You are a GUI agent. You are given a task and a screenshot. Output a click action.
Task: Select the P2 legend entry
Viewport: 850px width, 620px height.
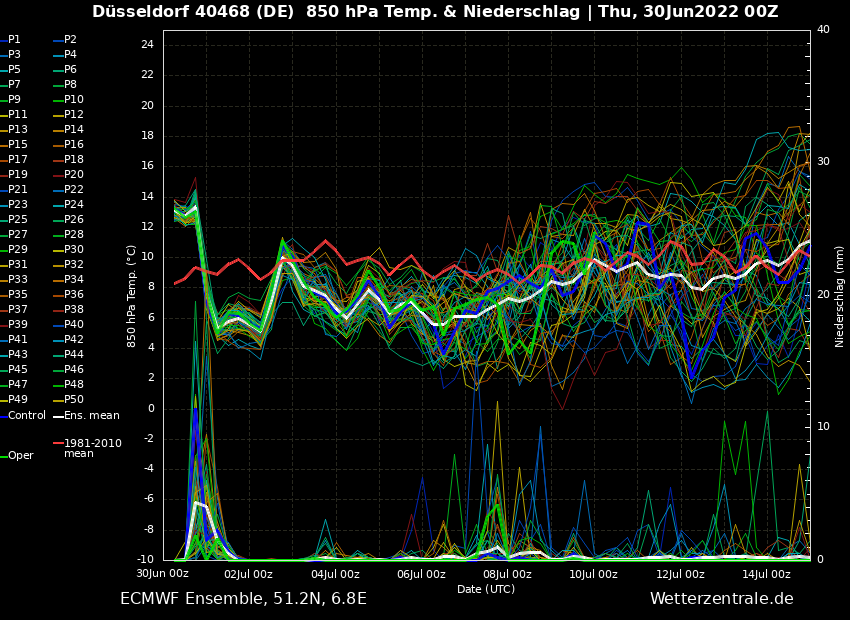coord(70,40)
